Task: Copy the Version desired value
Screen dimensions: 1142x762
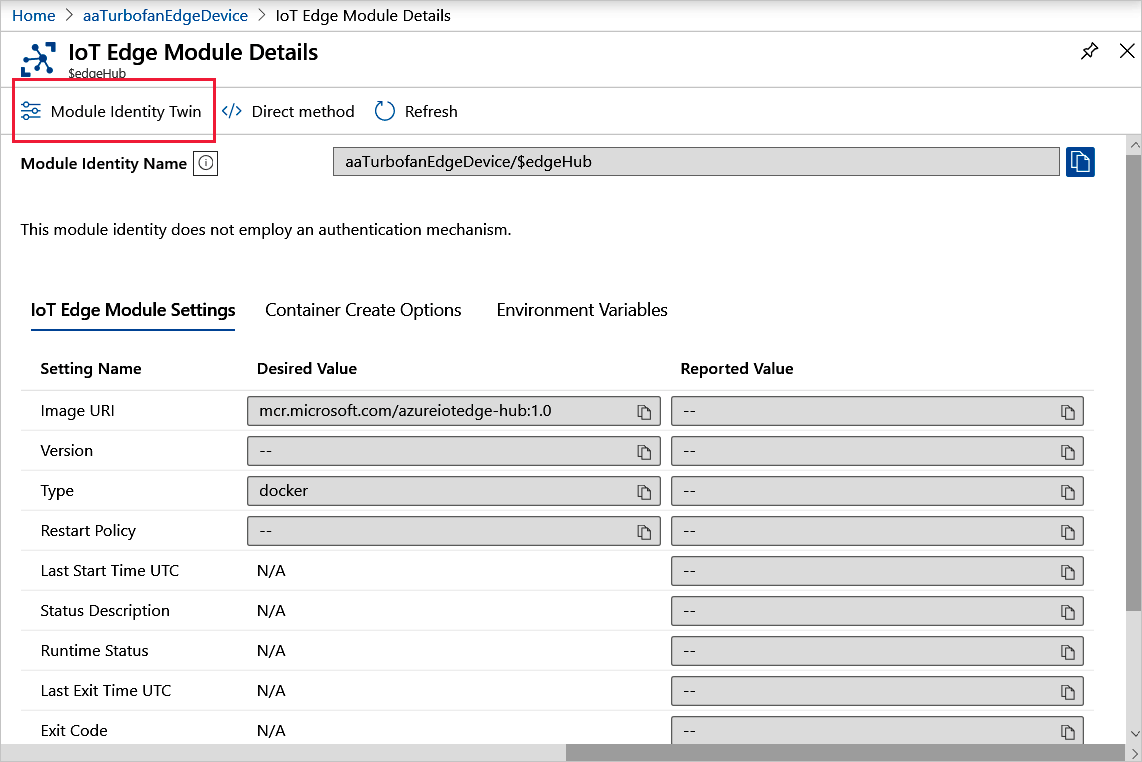Action: point(644,451)
